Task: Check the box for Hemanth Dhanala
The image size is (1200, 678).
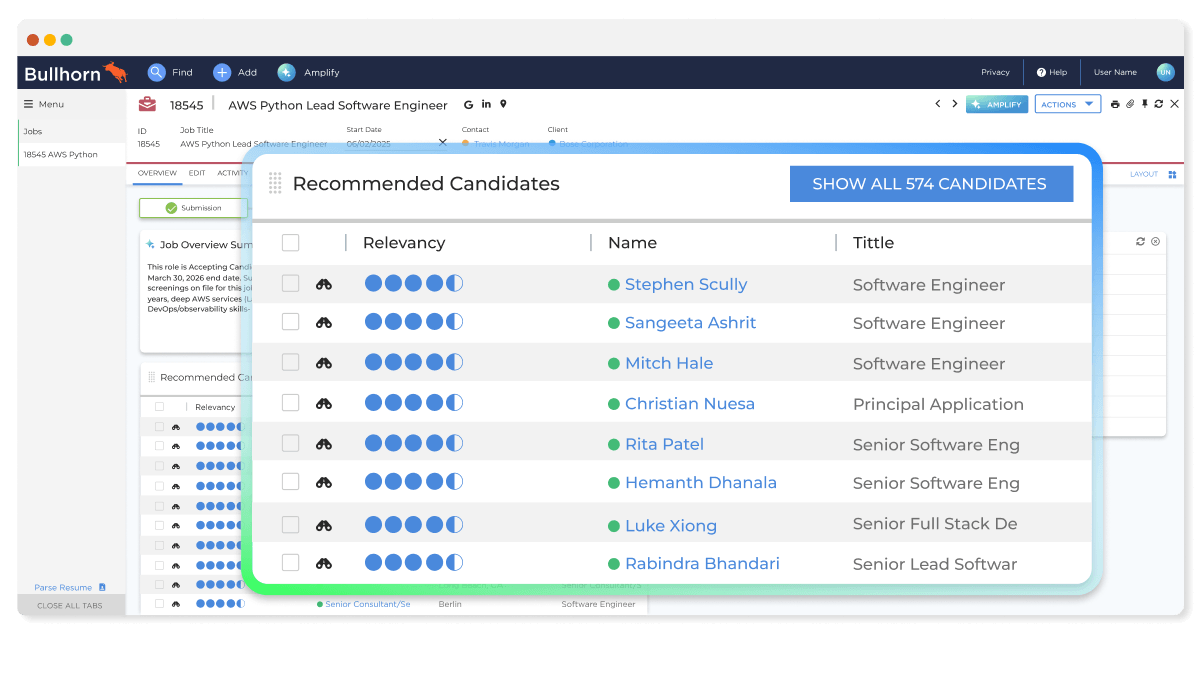Action: click(290, 482)
